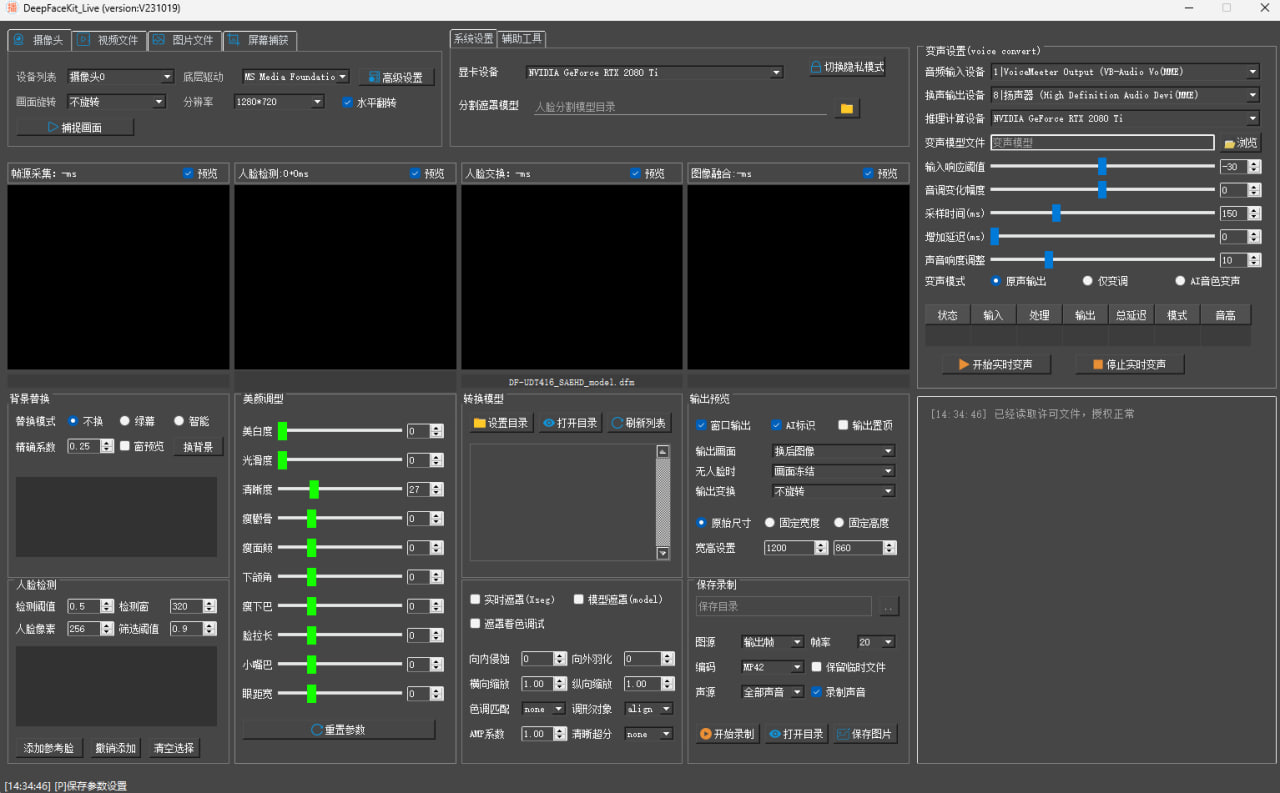Click the 宽高设置 1200 width stepper
1280x793 pixels.
point(821,548)
